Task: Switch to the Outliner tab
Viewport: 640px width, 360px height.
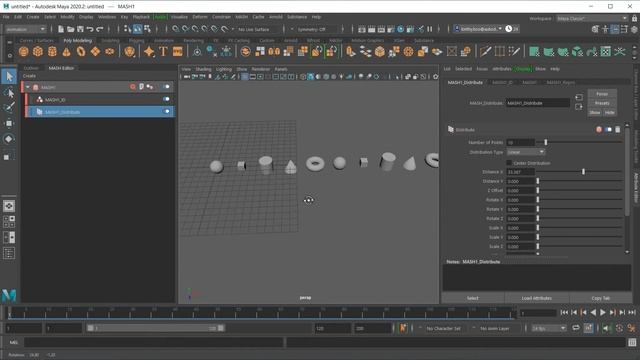Action: pyautogui.click(x=31, y=68)
